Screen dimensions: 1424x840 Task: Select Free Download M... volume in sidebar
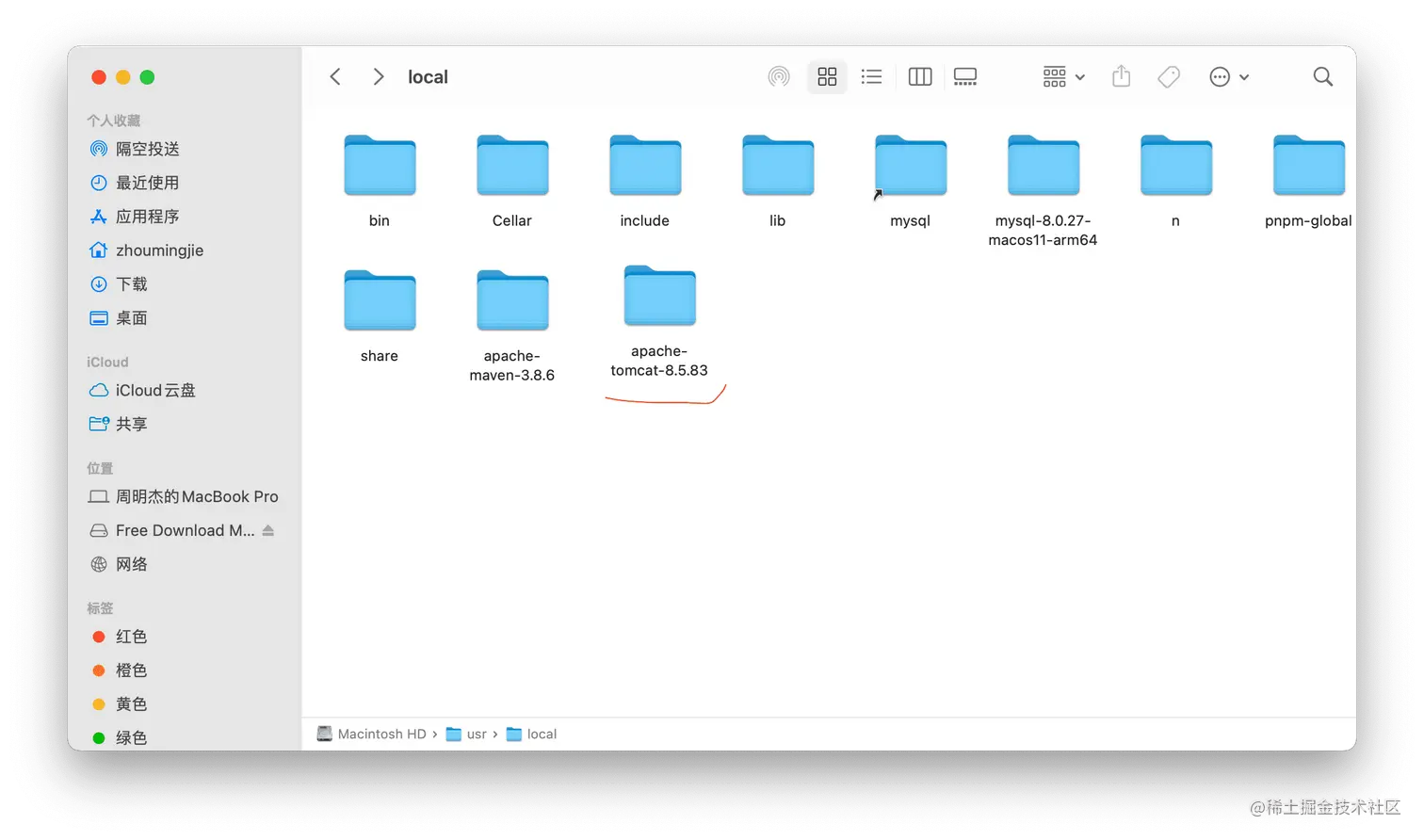click(171, 530)
